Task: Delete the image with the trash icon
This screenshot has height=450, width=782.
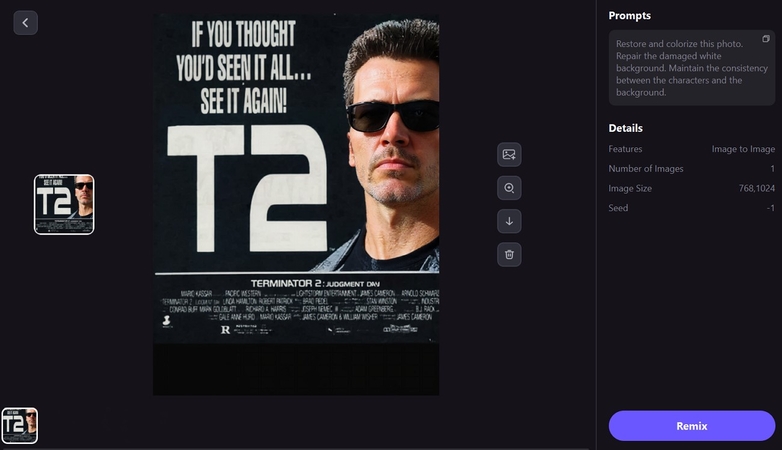Action: tap(509, 254)
